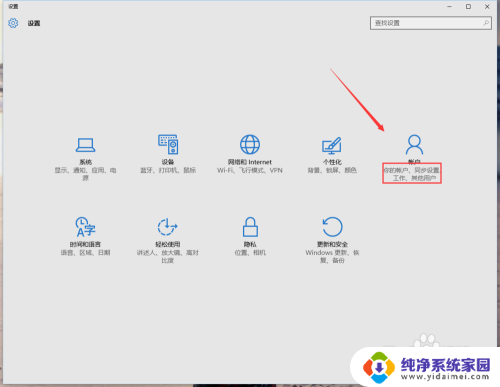Open the Time and Language (时间和语言) icon
Image resolution: width=500 pixels, height=387 pixels.
click(x=85, y=227)
